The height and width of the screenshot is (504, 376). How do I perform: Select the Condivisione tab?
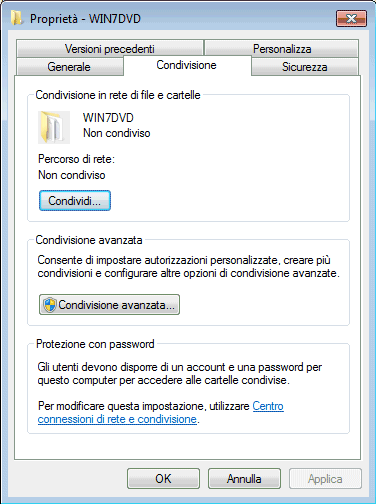187,65
